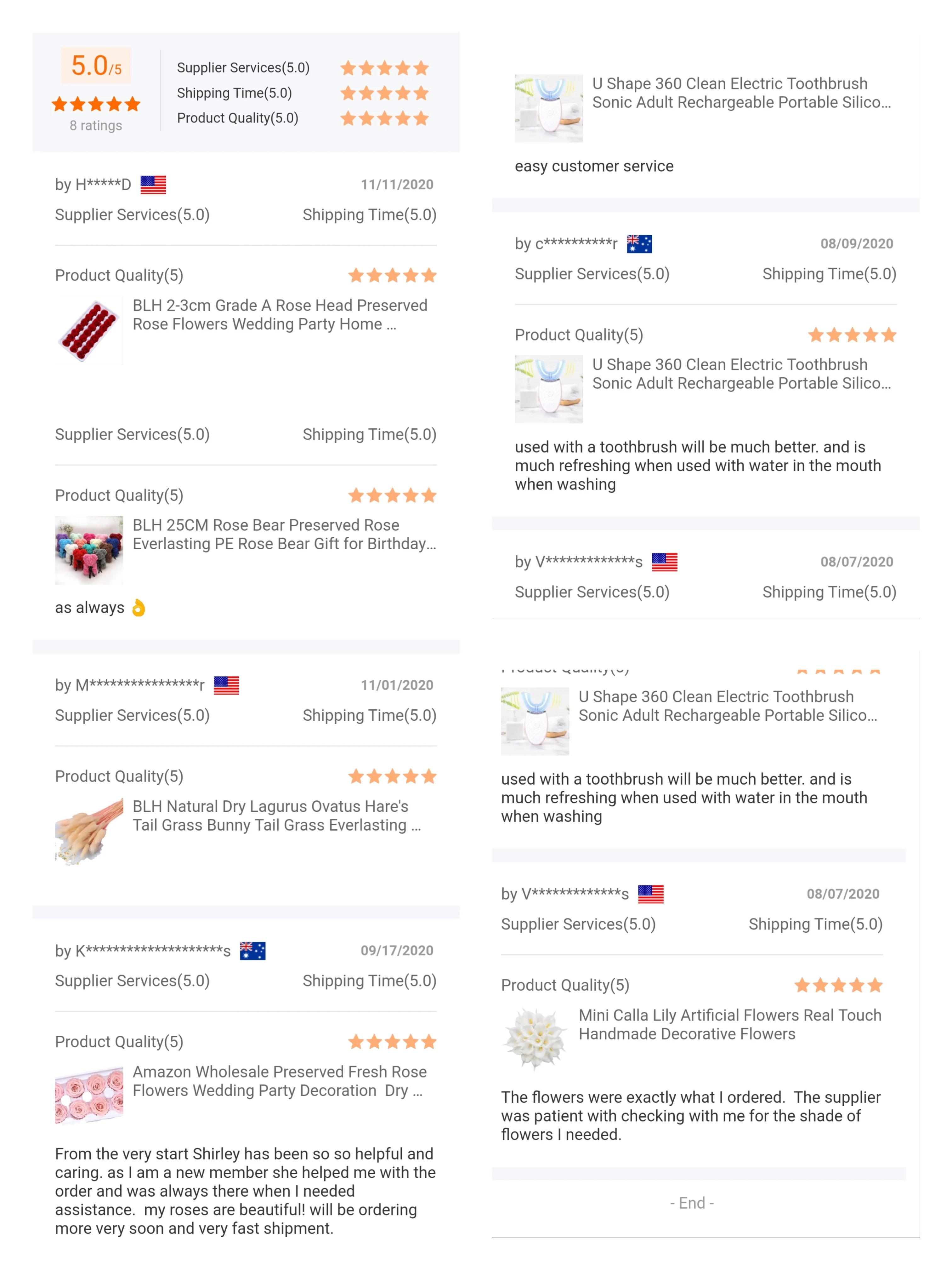Open the Amazon Wholesale Preserved Fresh Rose link

click(x=280, y=1080)
